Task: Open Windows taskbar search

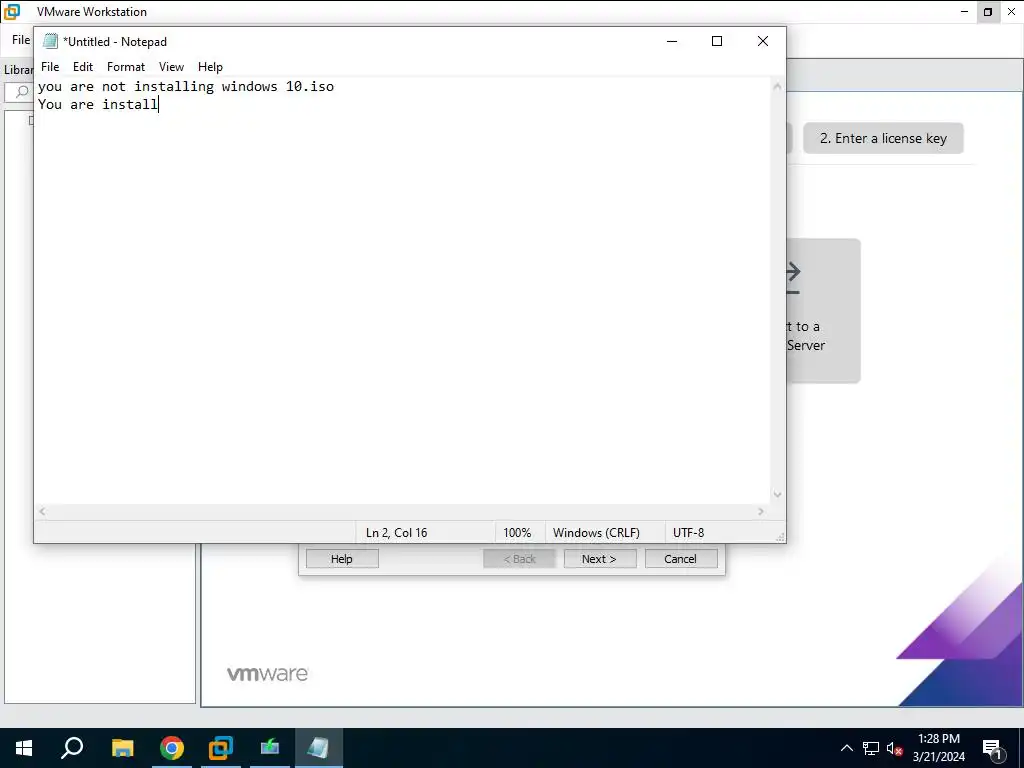Action: pyautogui.click(x=72, y=748)
